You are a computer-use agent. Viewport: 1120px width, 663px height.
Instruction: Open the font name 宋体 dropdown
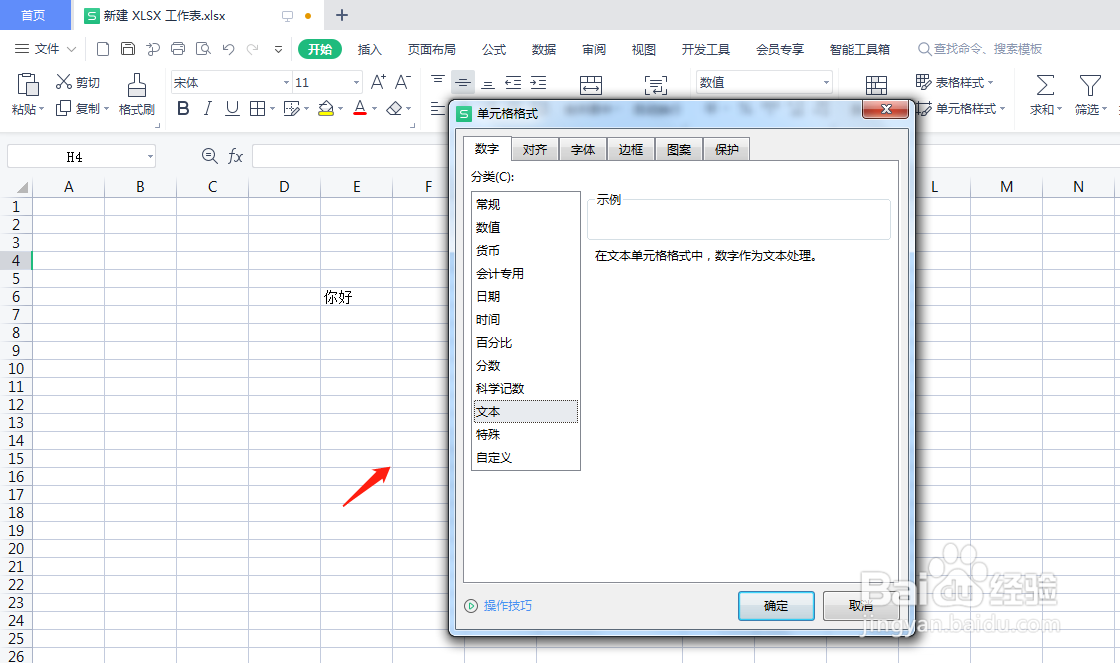[285, 81]
